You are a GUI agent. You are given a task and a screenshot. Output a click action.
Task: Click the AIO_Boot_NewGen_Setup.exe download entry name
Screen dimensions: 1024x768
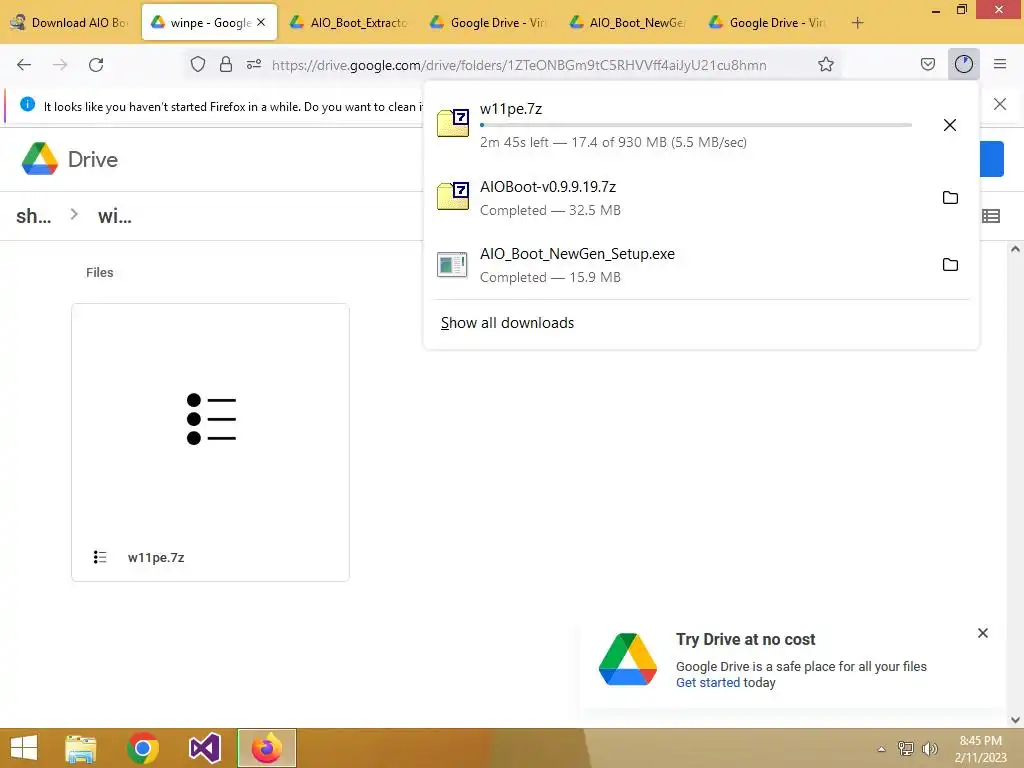577,254
